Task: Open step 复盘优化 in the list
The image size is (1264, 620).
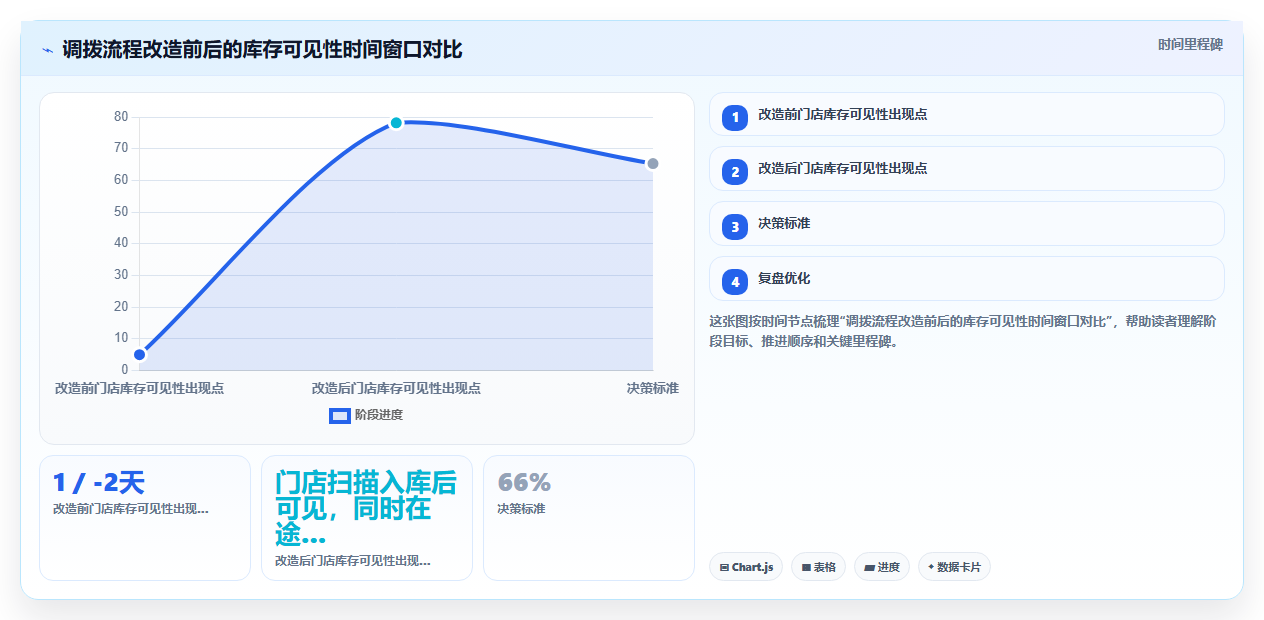Action: click(967, 278)
